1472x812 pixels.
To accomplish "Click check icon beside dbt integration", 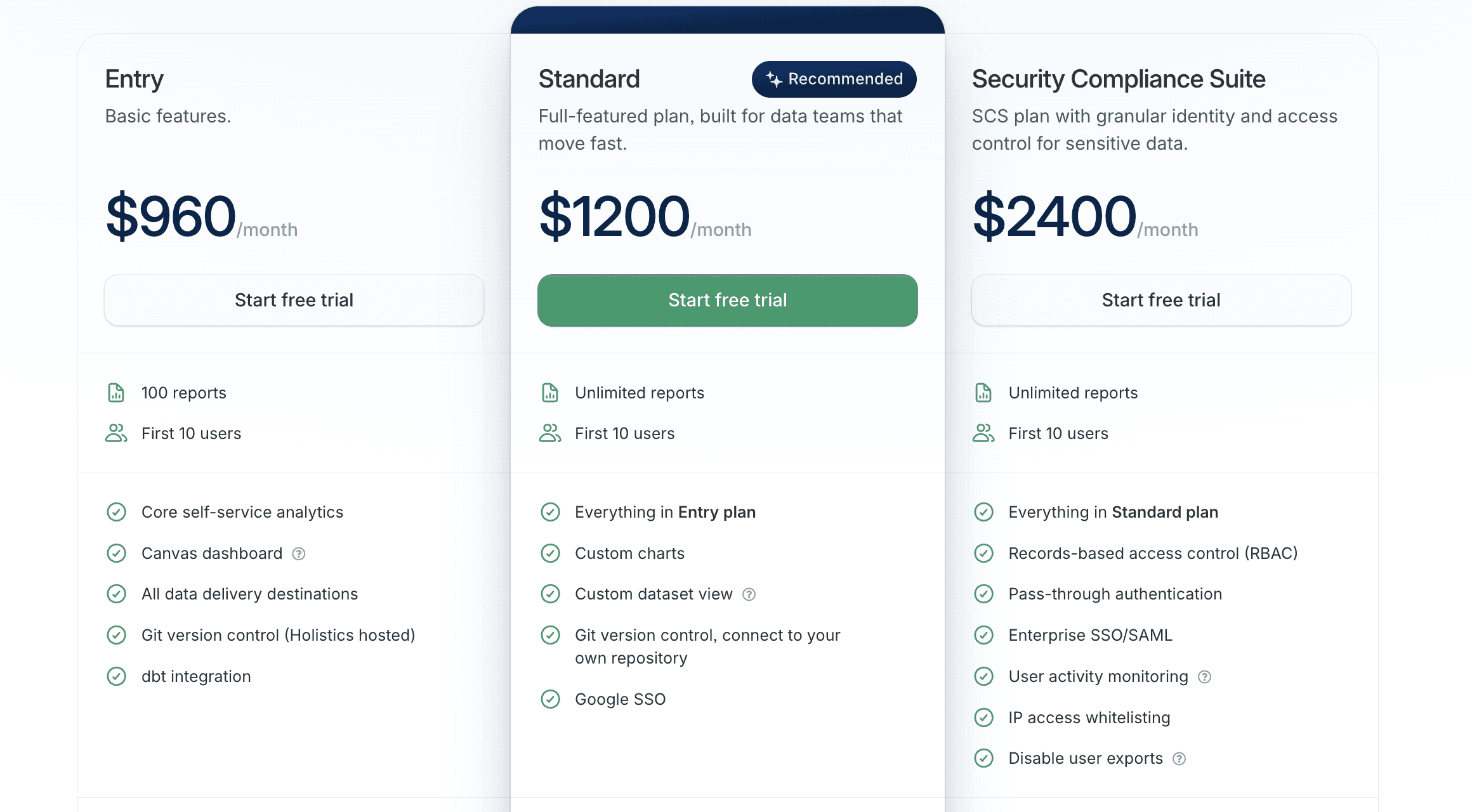I will pos(116,676).
